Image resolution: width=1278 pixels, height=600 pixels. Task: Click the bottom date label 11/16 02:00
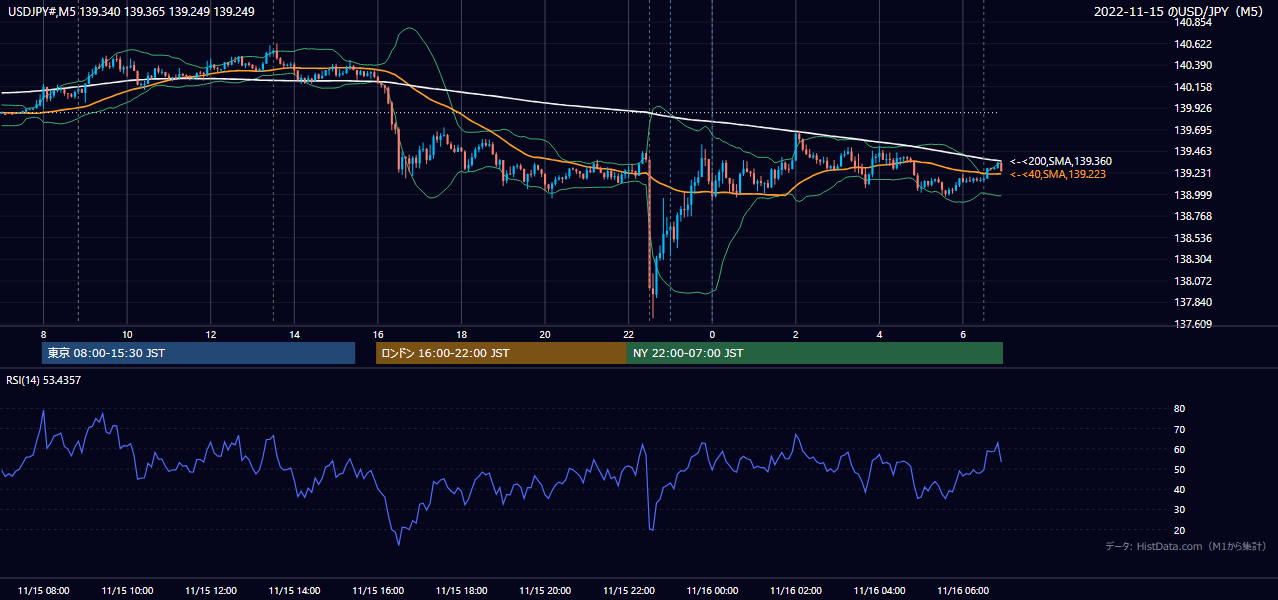click(795, 591)
